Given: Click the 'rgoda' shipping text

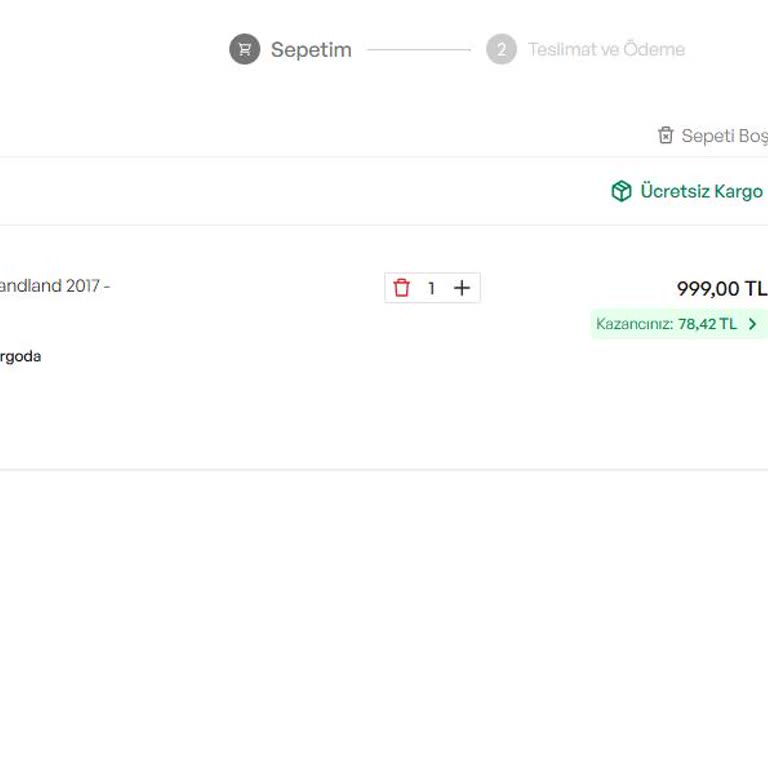Looking at the screenshot, I should [20, 356].
